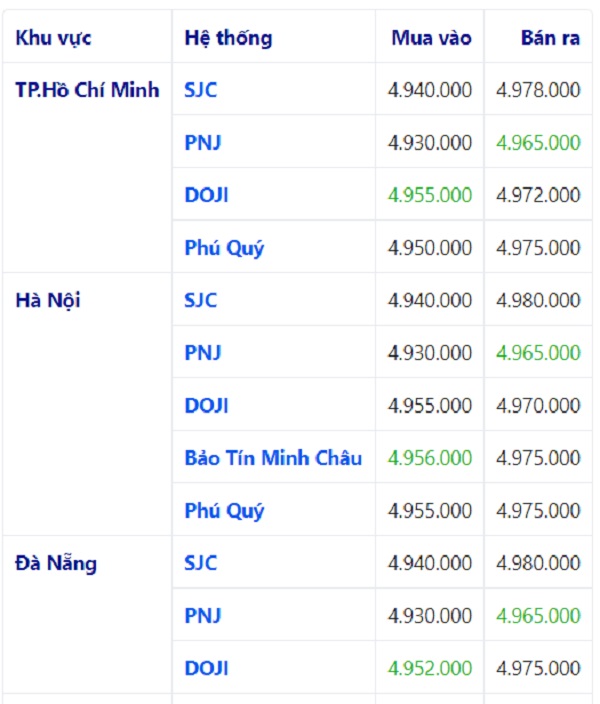Select the DOJI link in the Hà Nội rows
Screen dimensions: 600x704
tap(207, 406)
